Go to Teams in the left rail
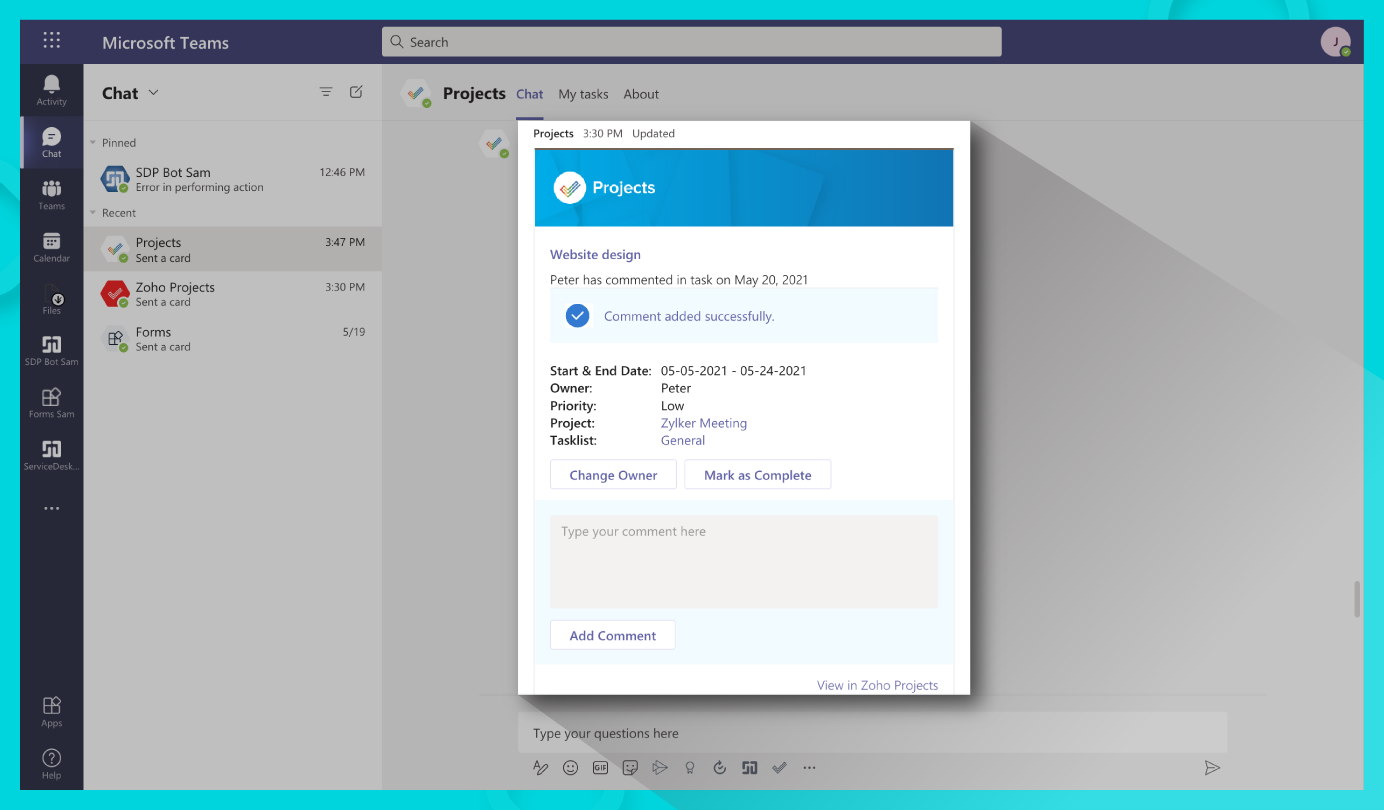This screenshot has height=810, width=1384. coord(52,194)
